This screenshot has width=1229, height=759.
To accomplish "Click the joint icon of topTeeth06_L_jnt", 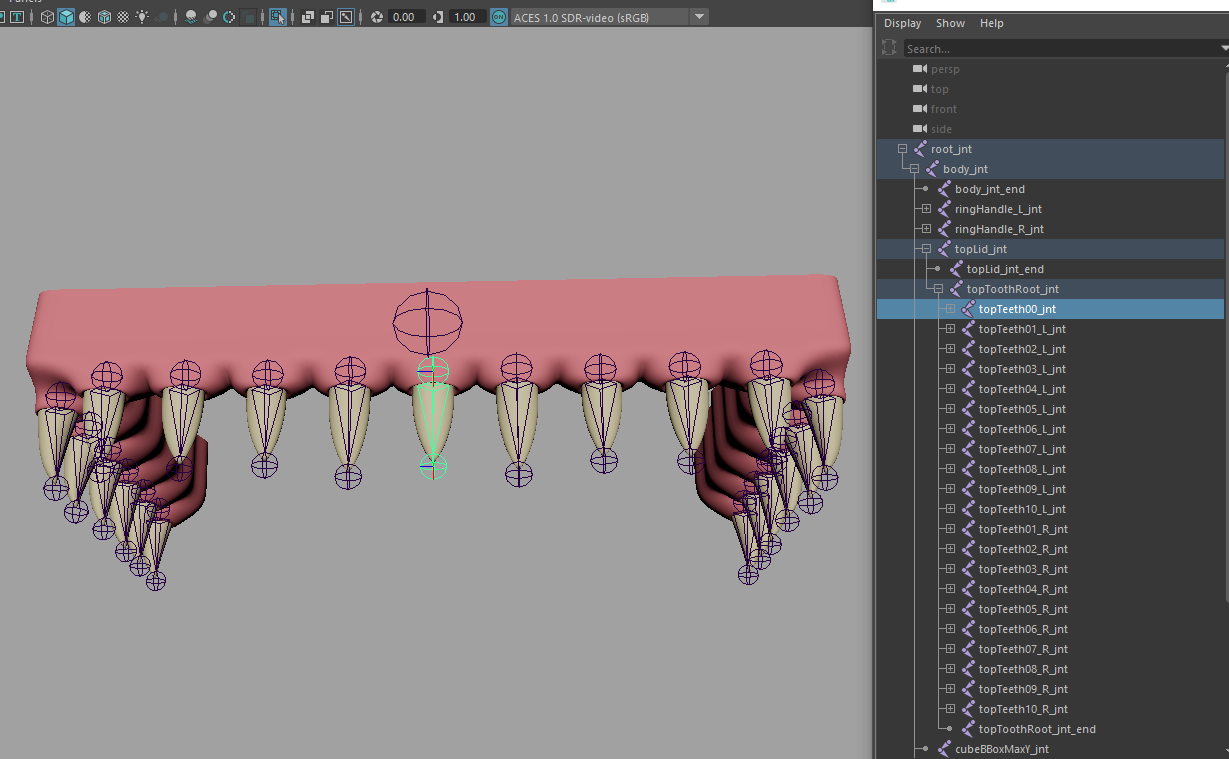I will tap(968, 429).
